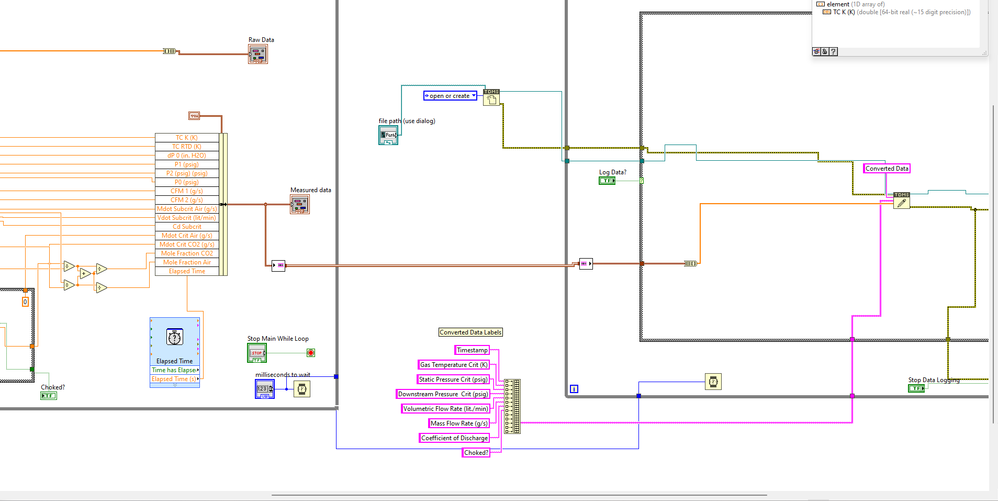Image resolution: width=998 pixels, height=501 pixels.
Task: Select the 'Time has Elapsed' output row
Action: coord(174,370)
